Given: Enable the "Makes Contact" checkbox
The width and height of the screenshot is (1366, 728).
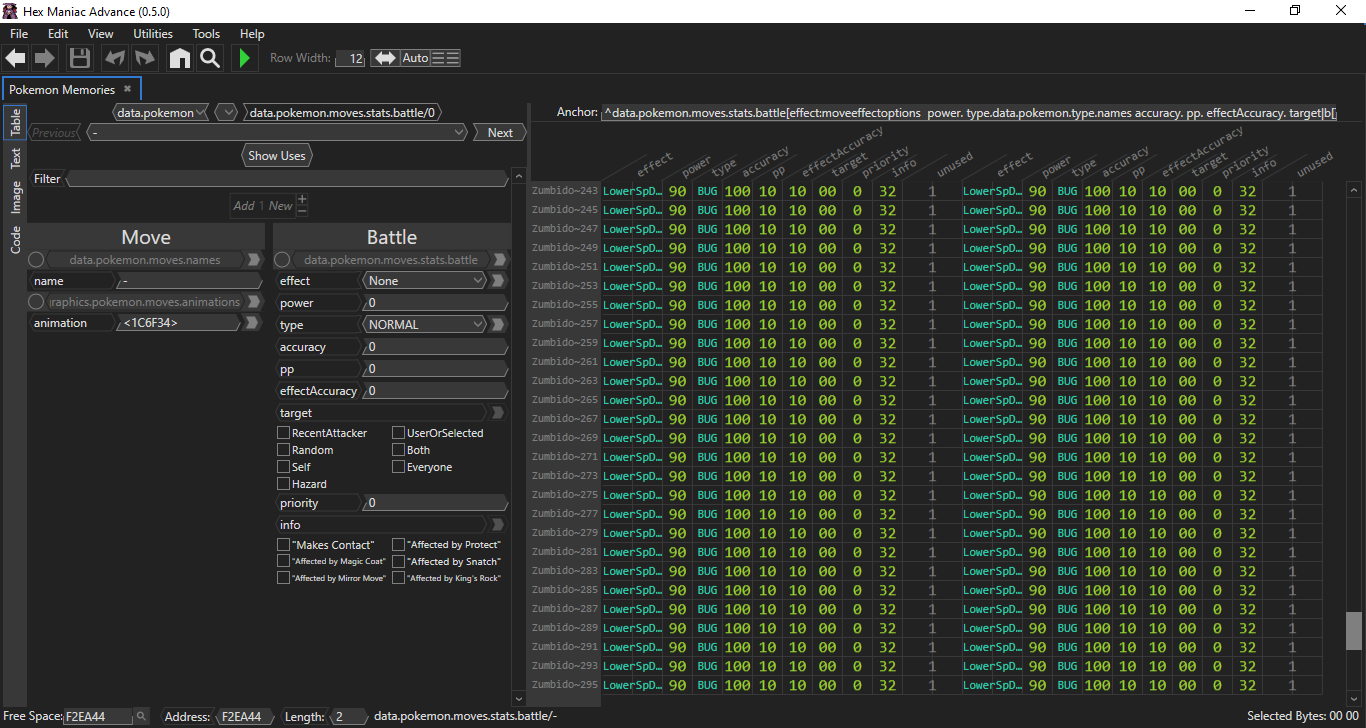Looking at the screenshot, I should [x=284, y=545].
